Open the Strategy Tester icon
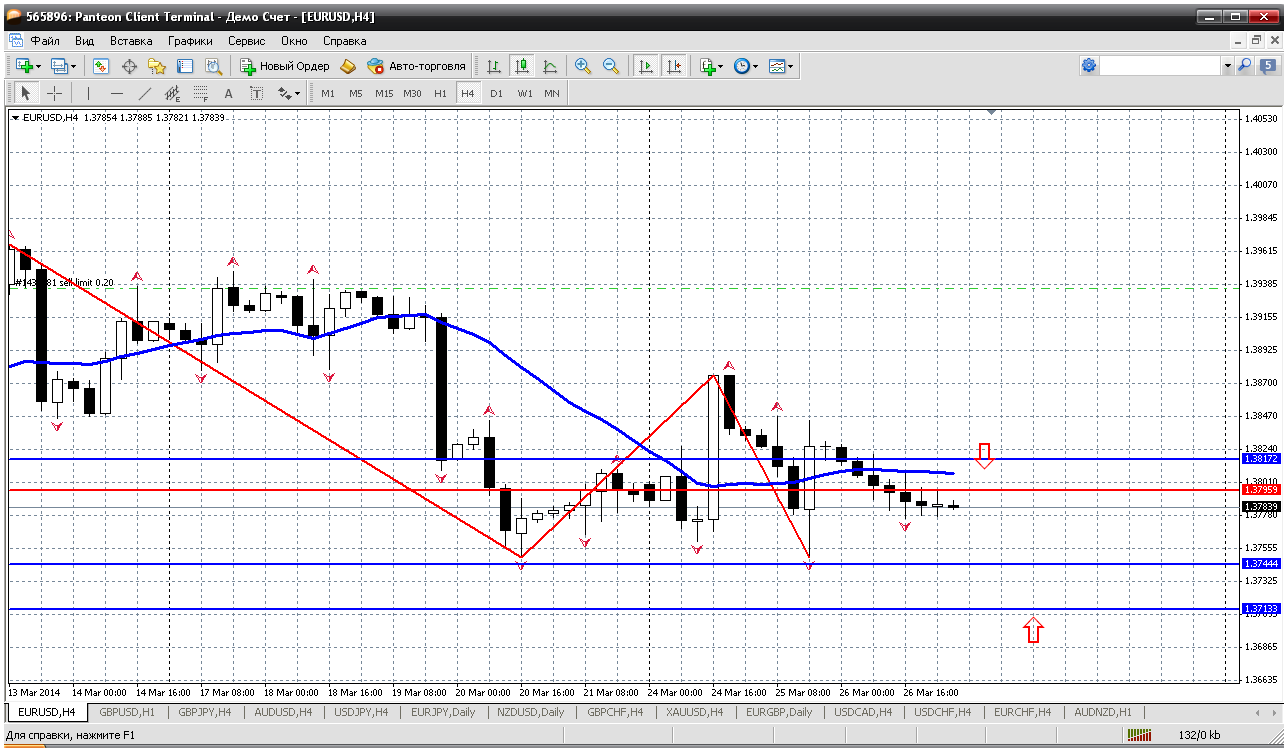This screenshot has height=748, width=1288. tap(213, 66)
